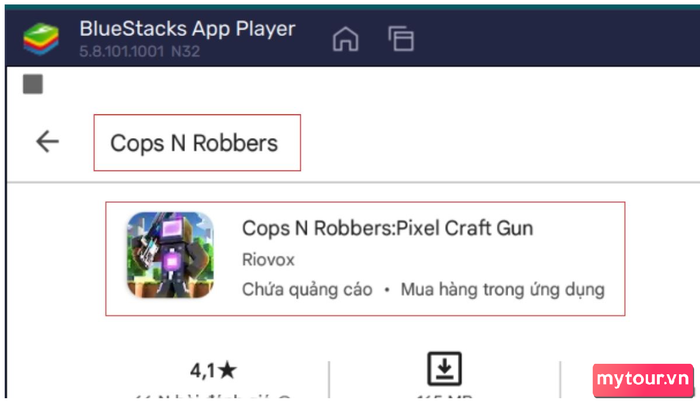Open Cops N Robbers:Pixel Craft Gun title
This screenshot has height=405, width=700.
click(x=387, y=228)
